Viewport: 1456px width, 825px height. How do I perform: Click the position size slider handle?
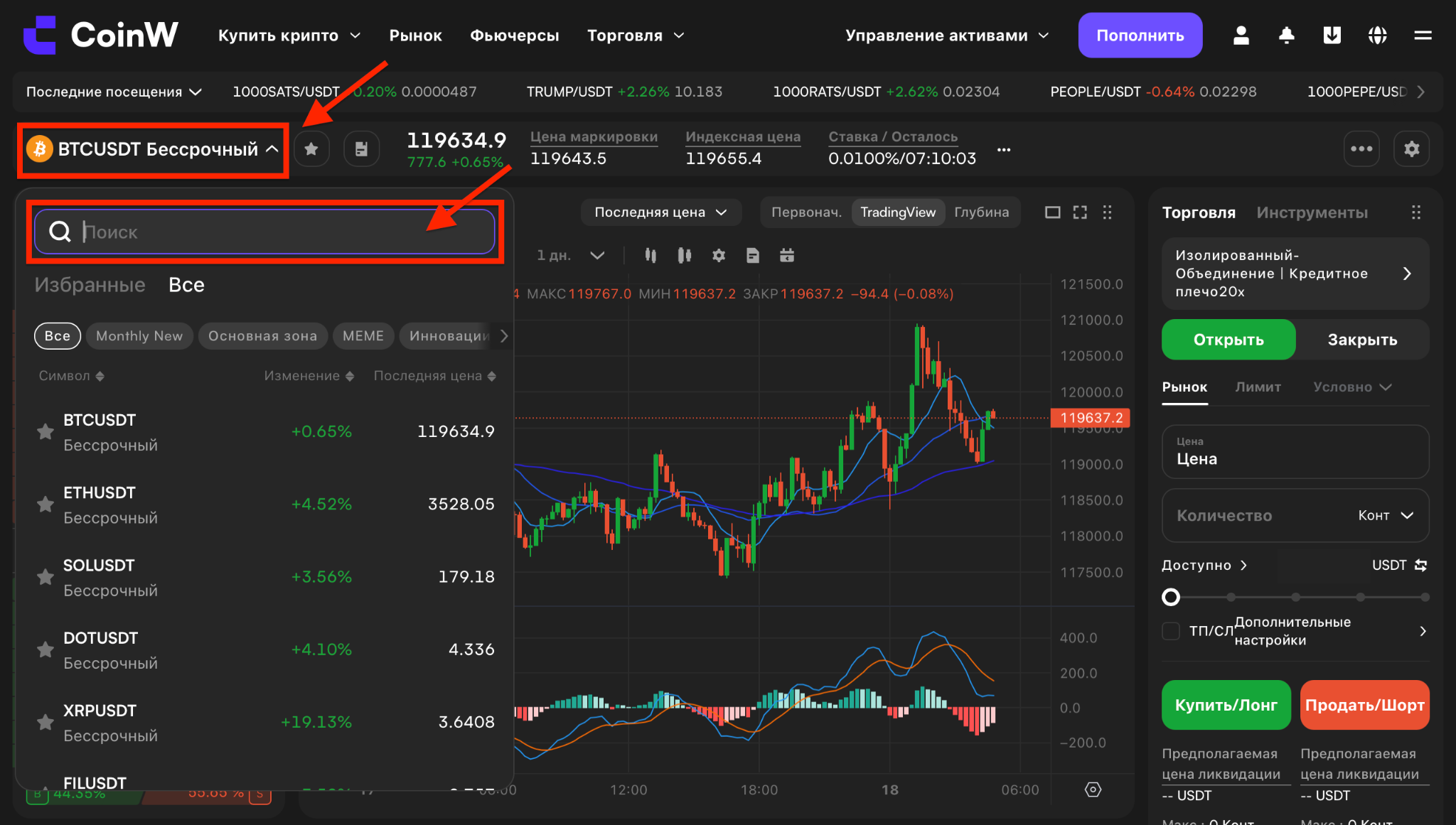pyautogui.click(x=1170, y=597)
